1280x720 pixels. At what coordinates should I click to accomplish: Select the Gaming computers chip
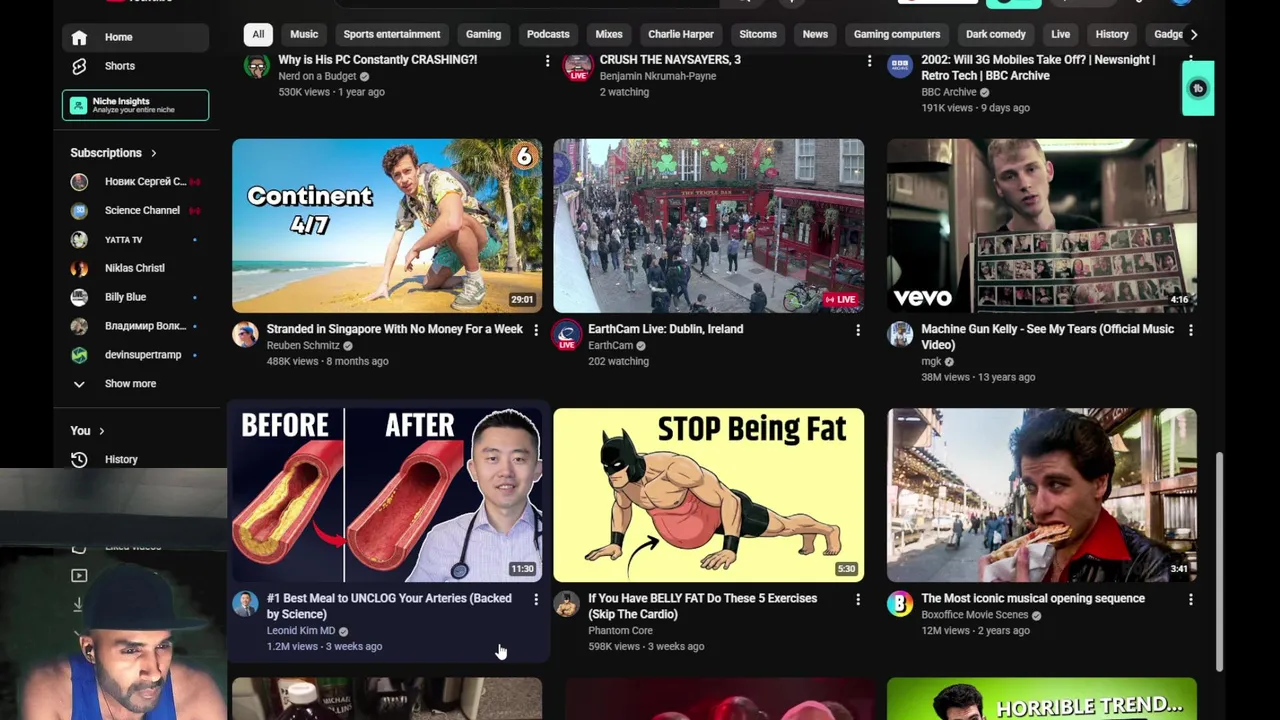pos(897,34)
